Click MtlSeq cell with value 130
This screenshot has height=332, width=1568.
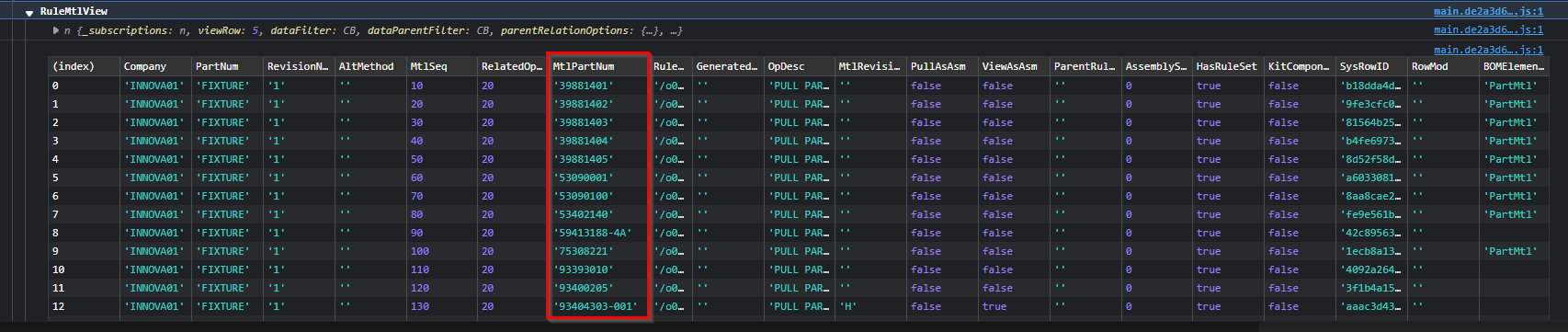point(443,306)
